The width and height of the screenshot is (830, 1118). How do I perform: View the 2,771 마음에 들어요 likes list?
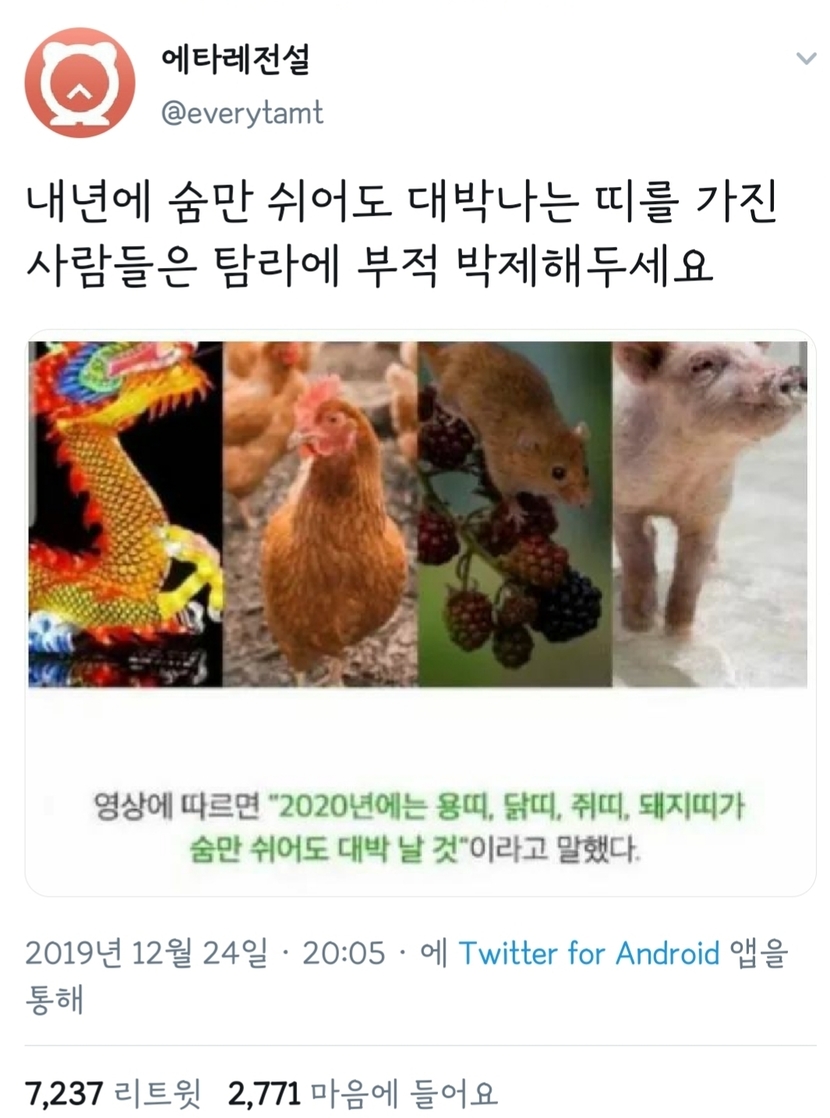pos(362,1092)
